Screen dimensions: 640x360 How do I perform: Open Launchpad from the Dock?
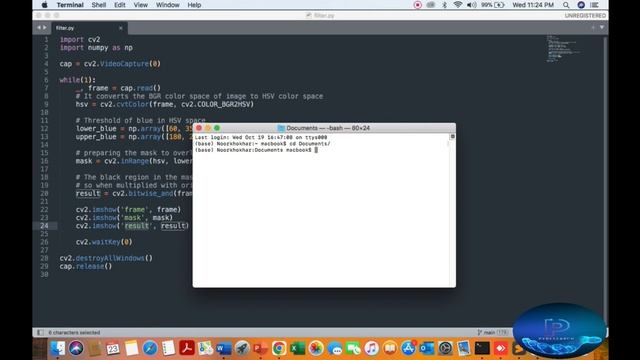(242, 348)
